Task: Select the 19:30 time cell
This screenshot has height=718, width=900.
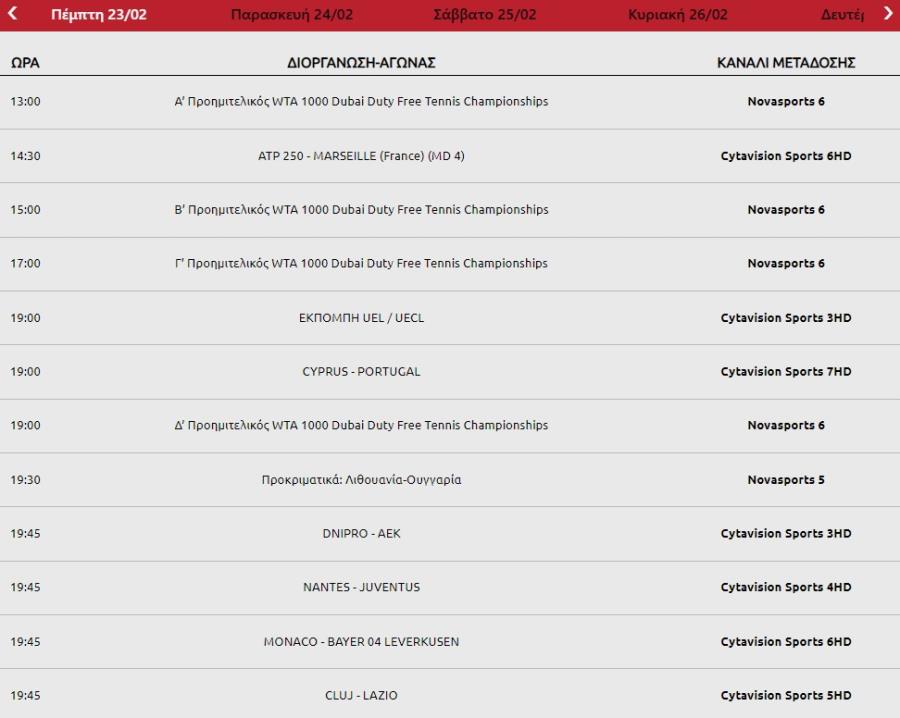Action: coord(25,480)
